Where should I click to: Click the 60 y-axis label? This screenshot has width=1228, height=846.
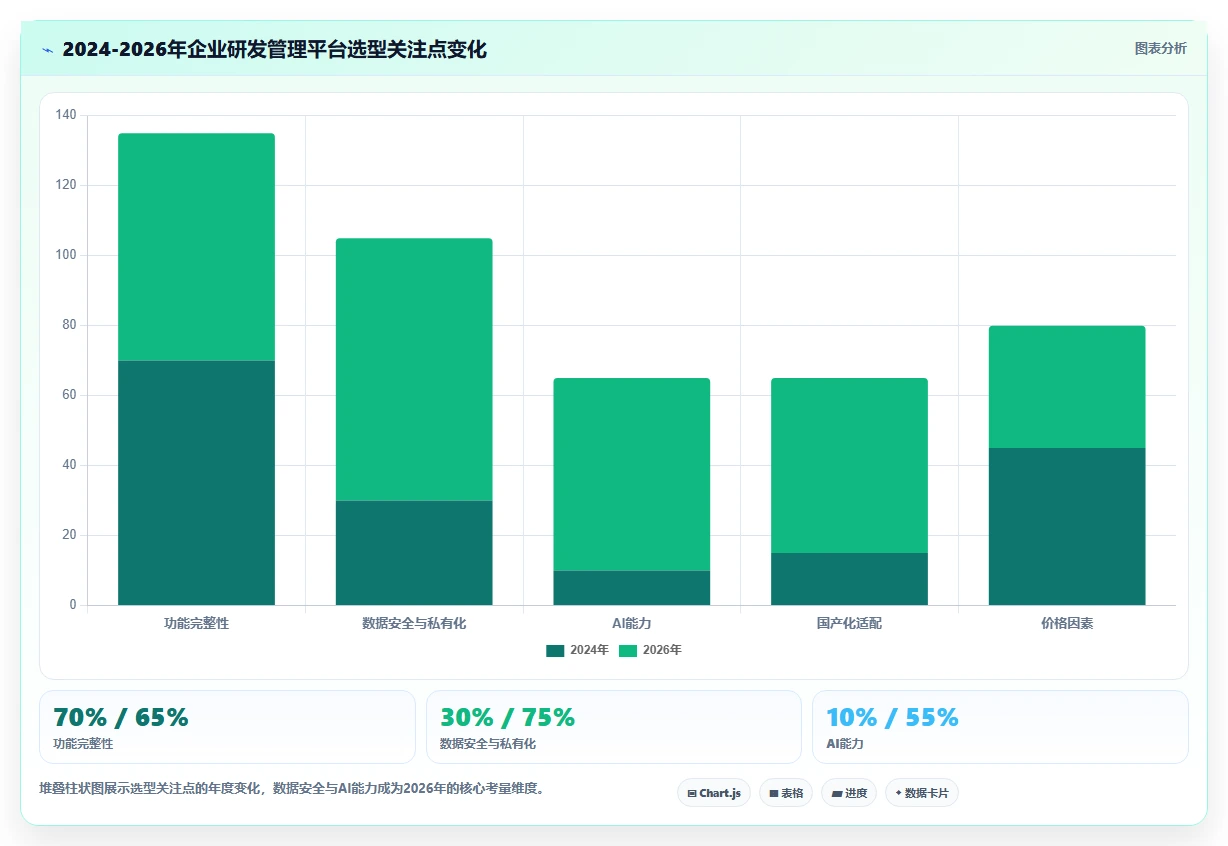pos(69,395)
